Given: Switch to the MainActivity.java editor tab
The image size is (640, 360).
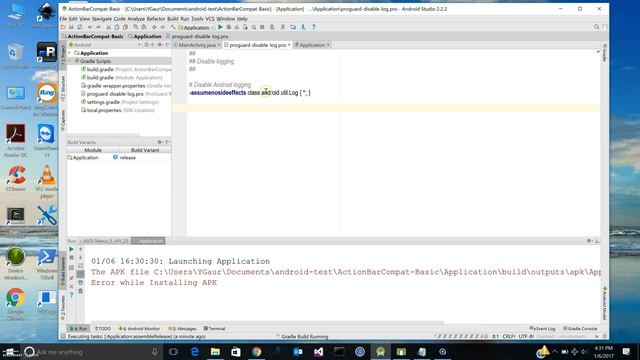Looking at the screenshot, I should tap(197, 45).
